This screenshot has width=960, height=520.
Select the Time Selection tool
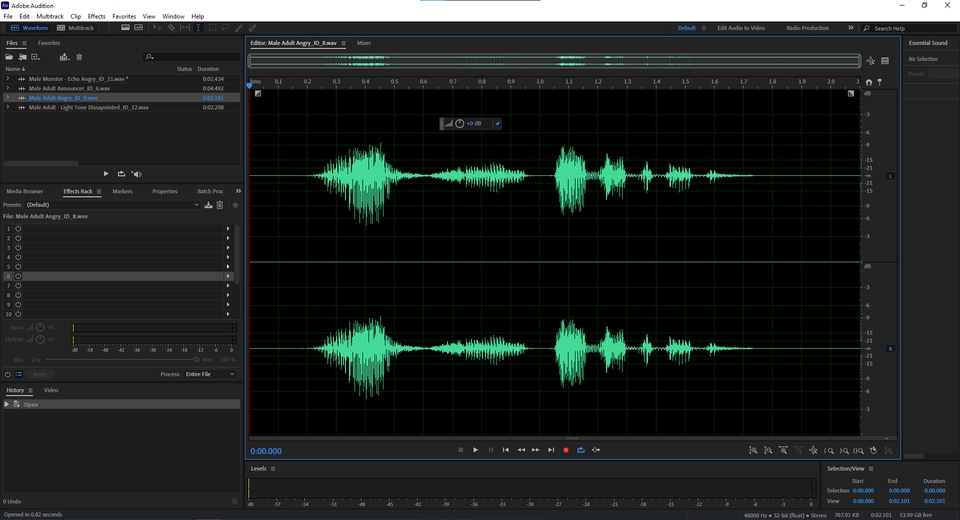(198, 28)
